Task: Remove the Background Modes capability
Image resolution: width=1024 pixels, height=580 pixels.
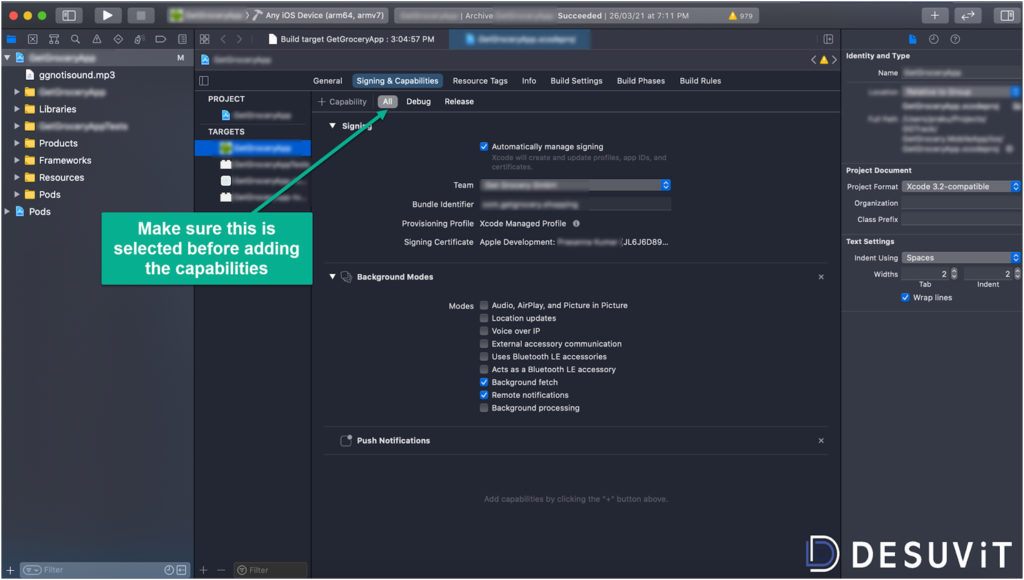Action: click(821, 277)
